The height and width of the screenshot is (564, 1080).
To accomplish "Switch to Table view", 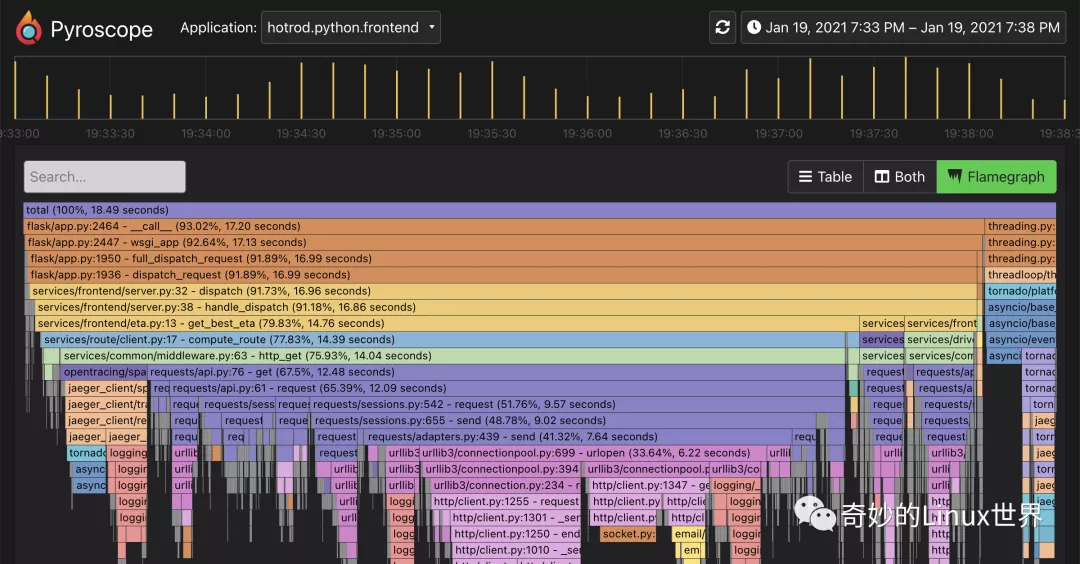I will [825, 177].
